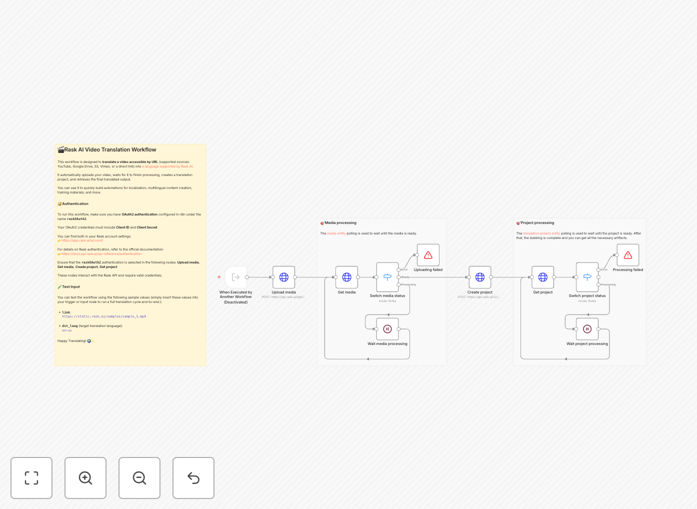
Task: Click the Switch project status label
Action: [587, 296]
